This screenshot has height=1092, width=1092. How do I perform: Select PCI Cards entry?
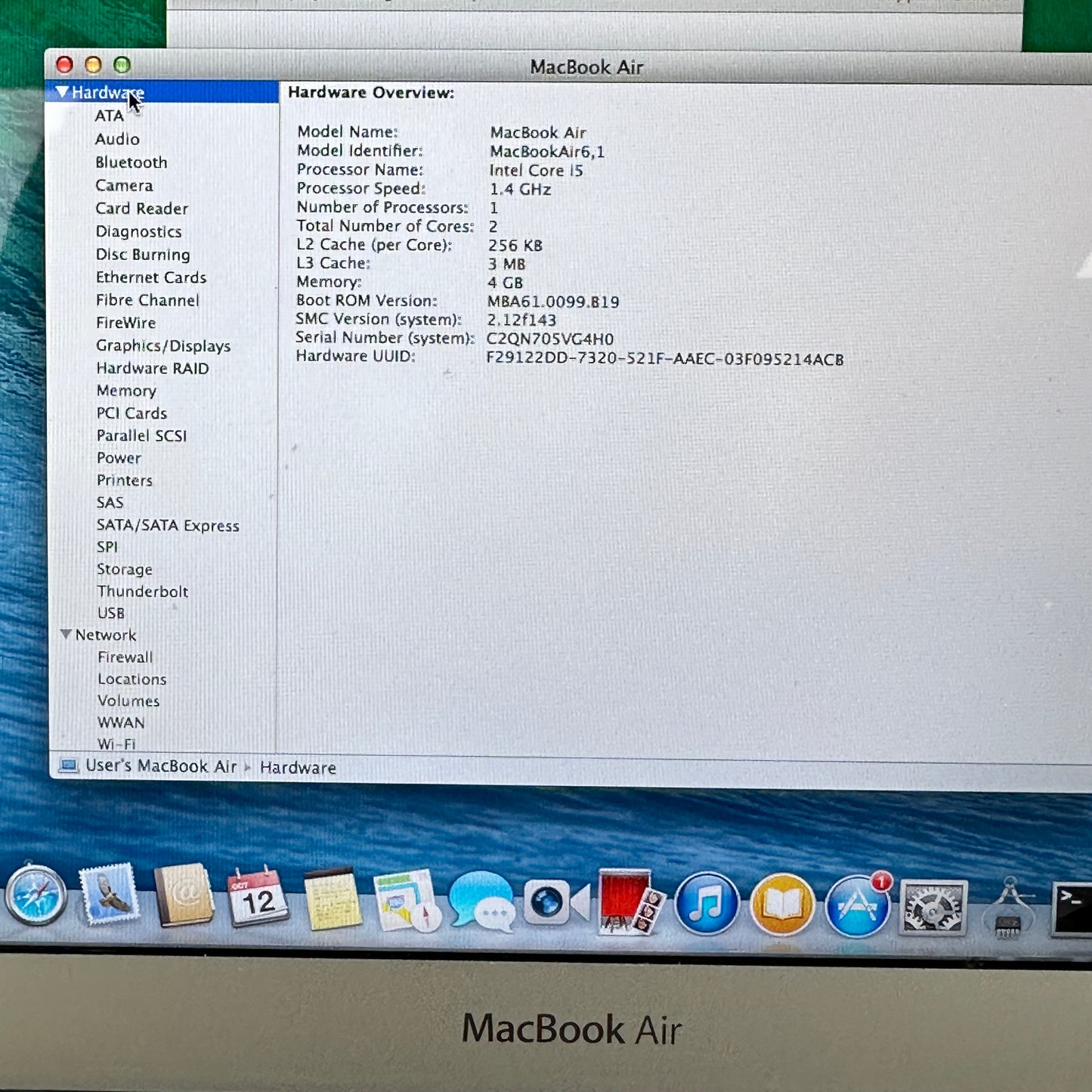pos(131,413)
